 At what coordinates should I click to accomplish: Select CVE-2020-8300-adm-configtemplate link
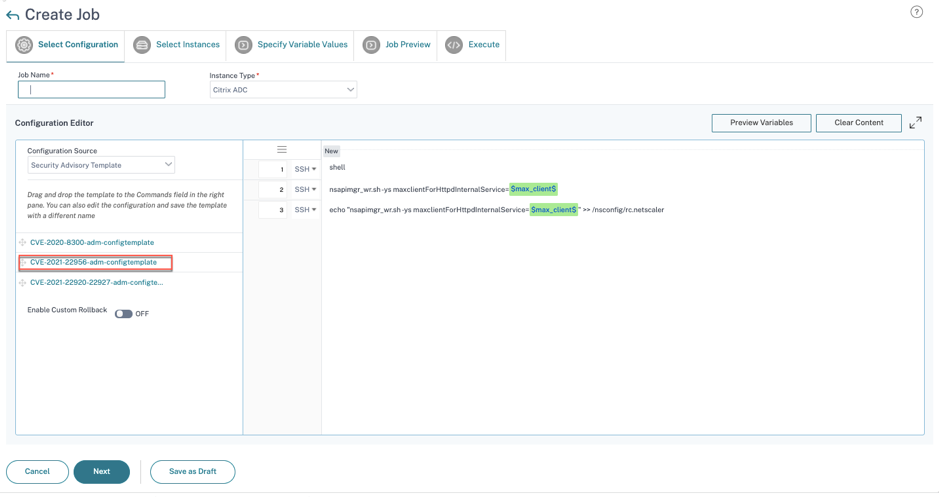[92, 243]
